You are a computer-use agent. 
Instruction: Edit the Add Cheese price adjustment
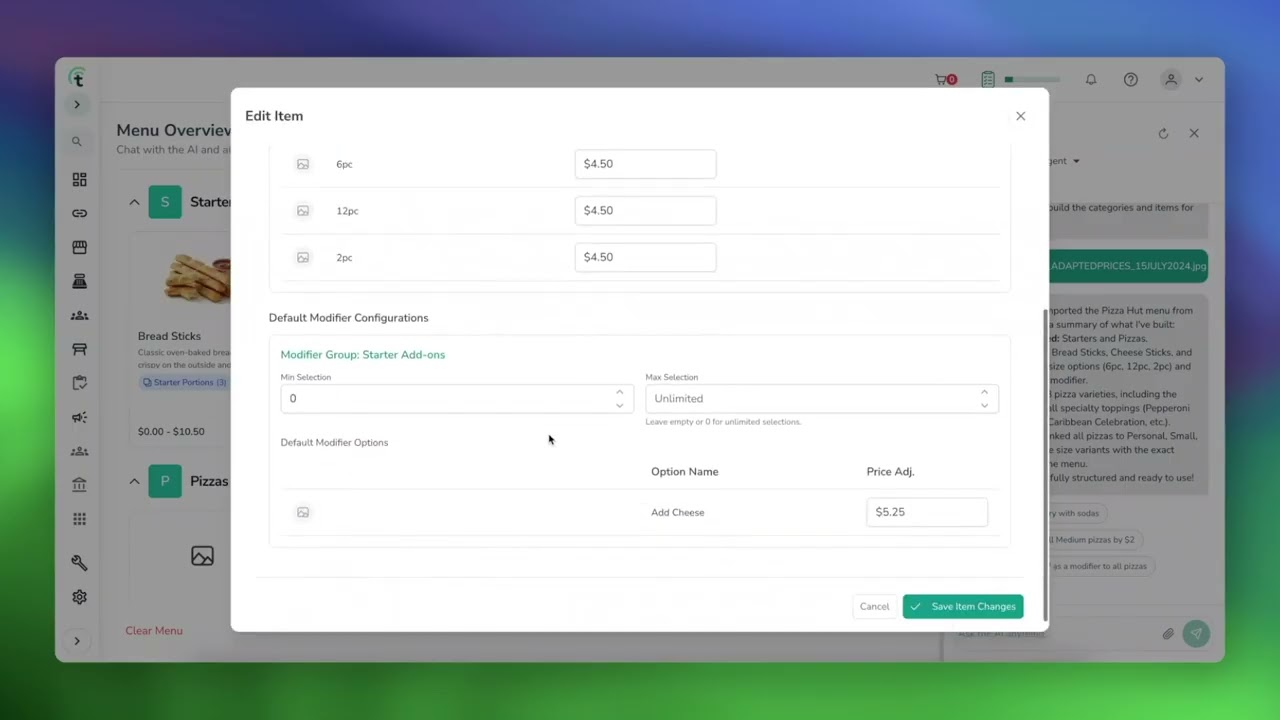[927, 512]
